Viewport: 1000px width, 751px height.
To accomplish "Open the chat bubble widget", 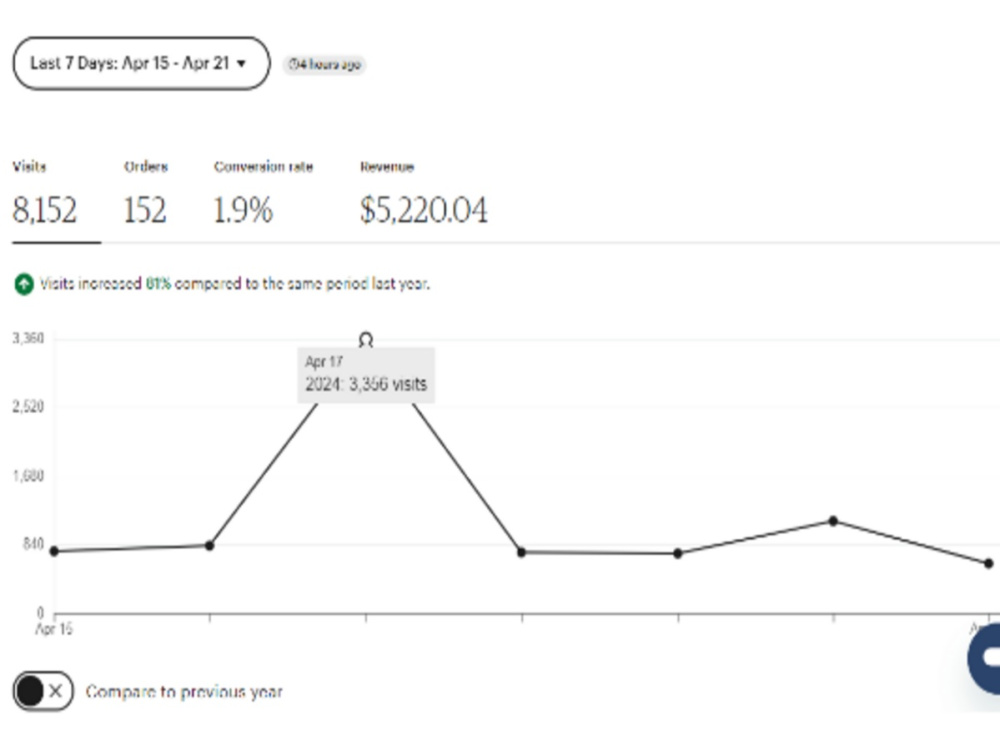I will tap(984, 659).
